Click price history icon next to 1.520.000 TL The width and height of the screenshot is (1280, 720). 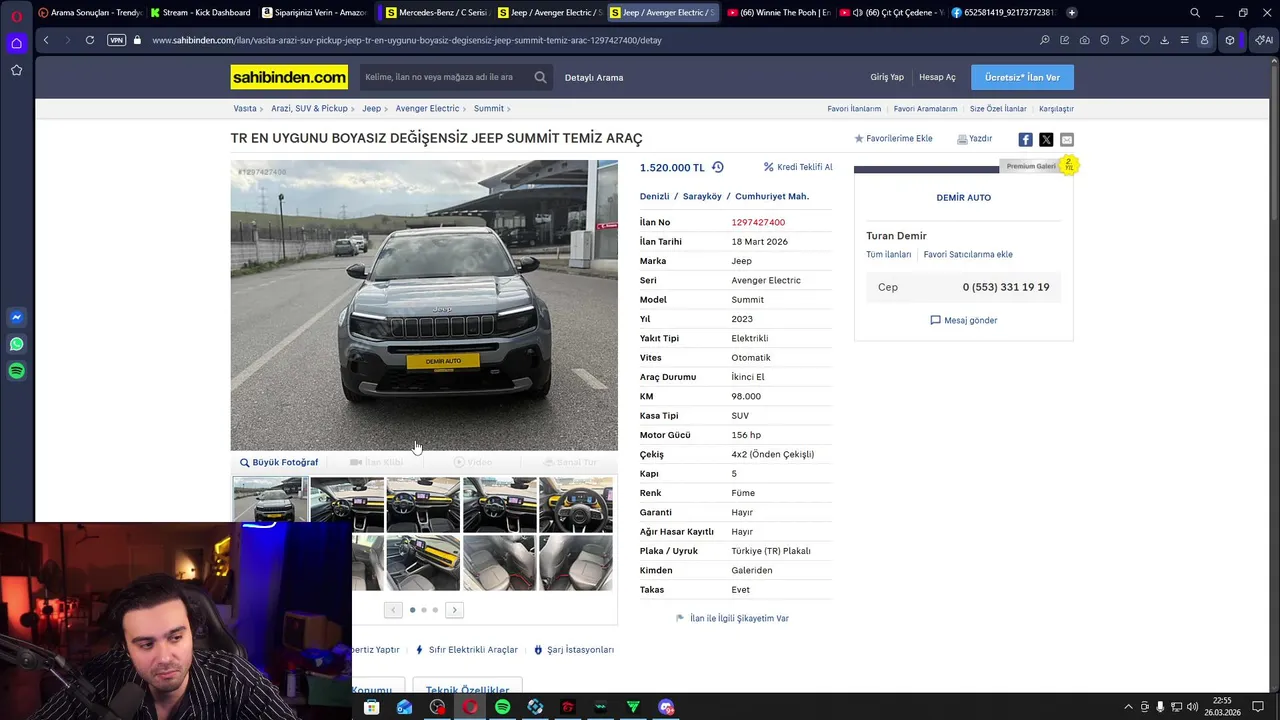click(x=717, y=167)
